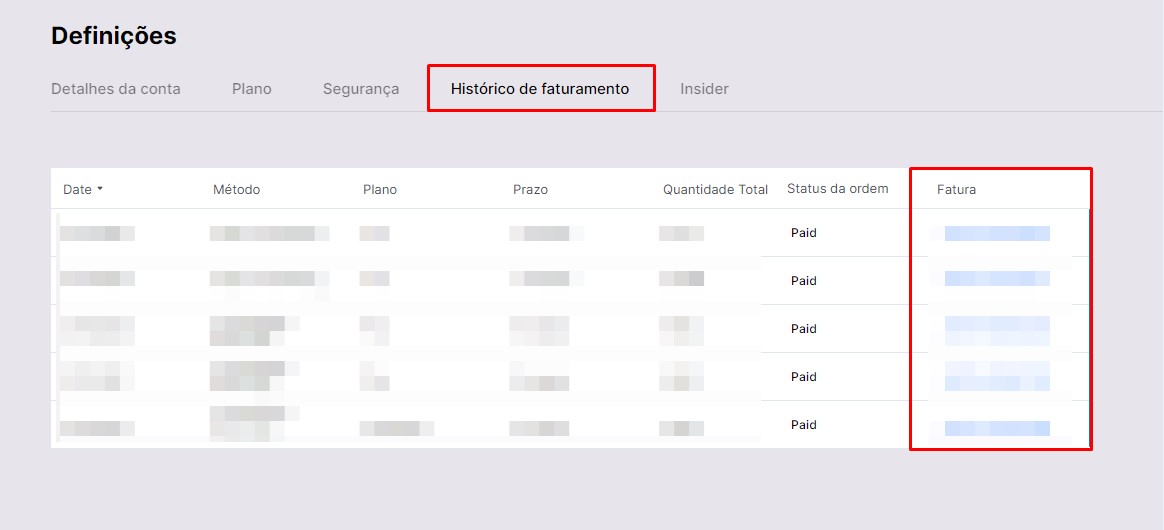Click the Método column header

(x=236, y=190)
